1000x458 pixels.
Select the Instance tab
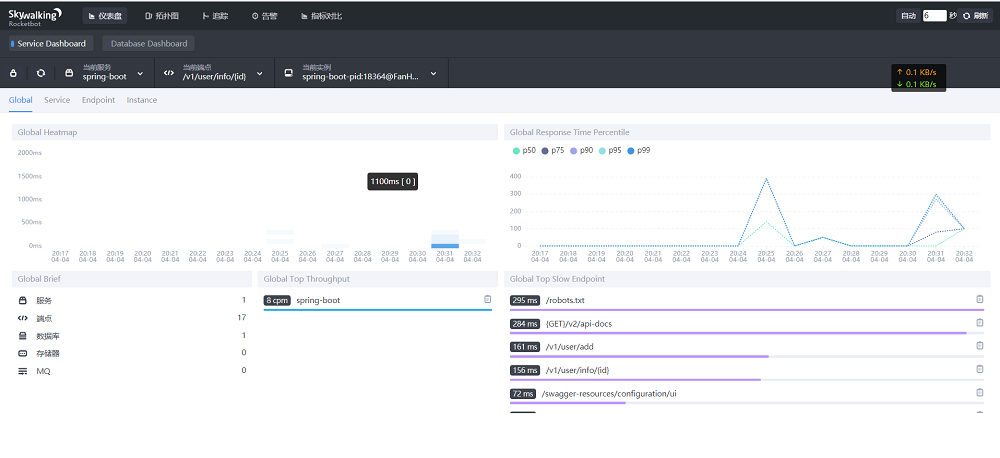pos(142,100)
